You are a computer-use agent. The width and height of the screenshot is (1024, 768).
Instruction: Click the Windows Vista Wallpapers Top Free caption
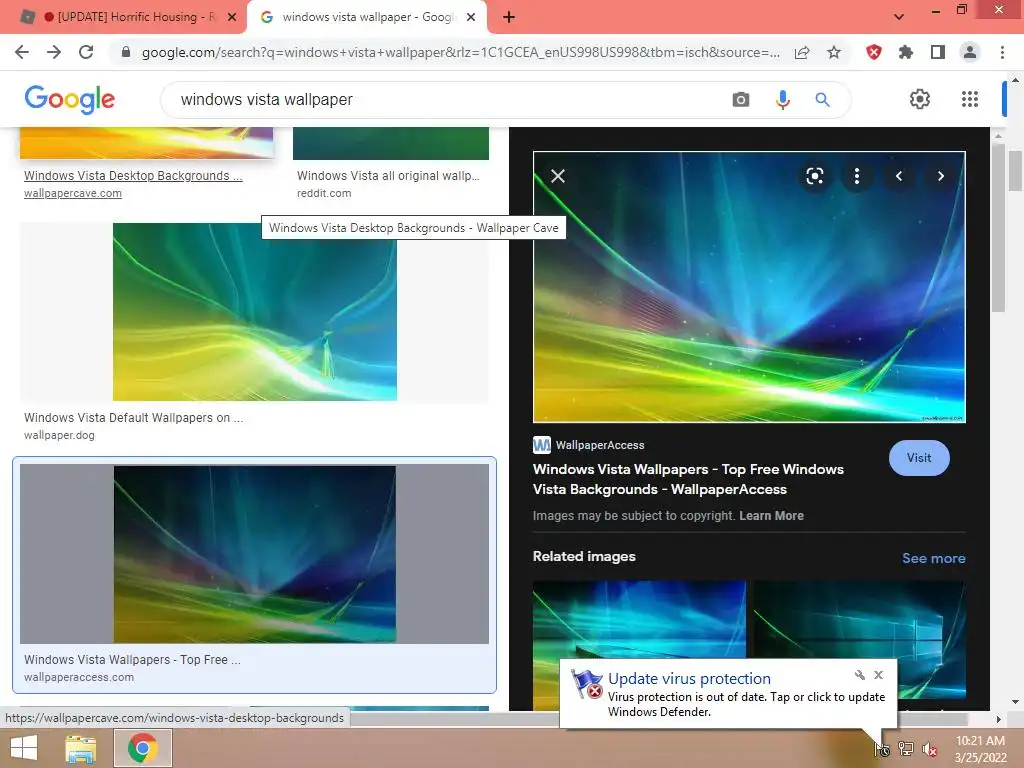pyautogui.click(x=132, y=660)
